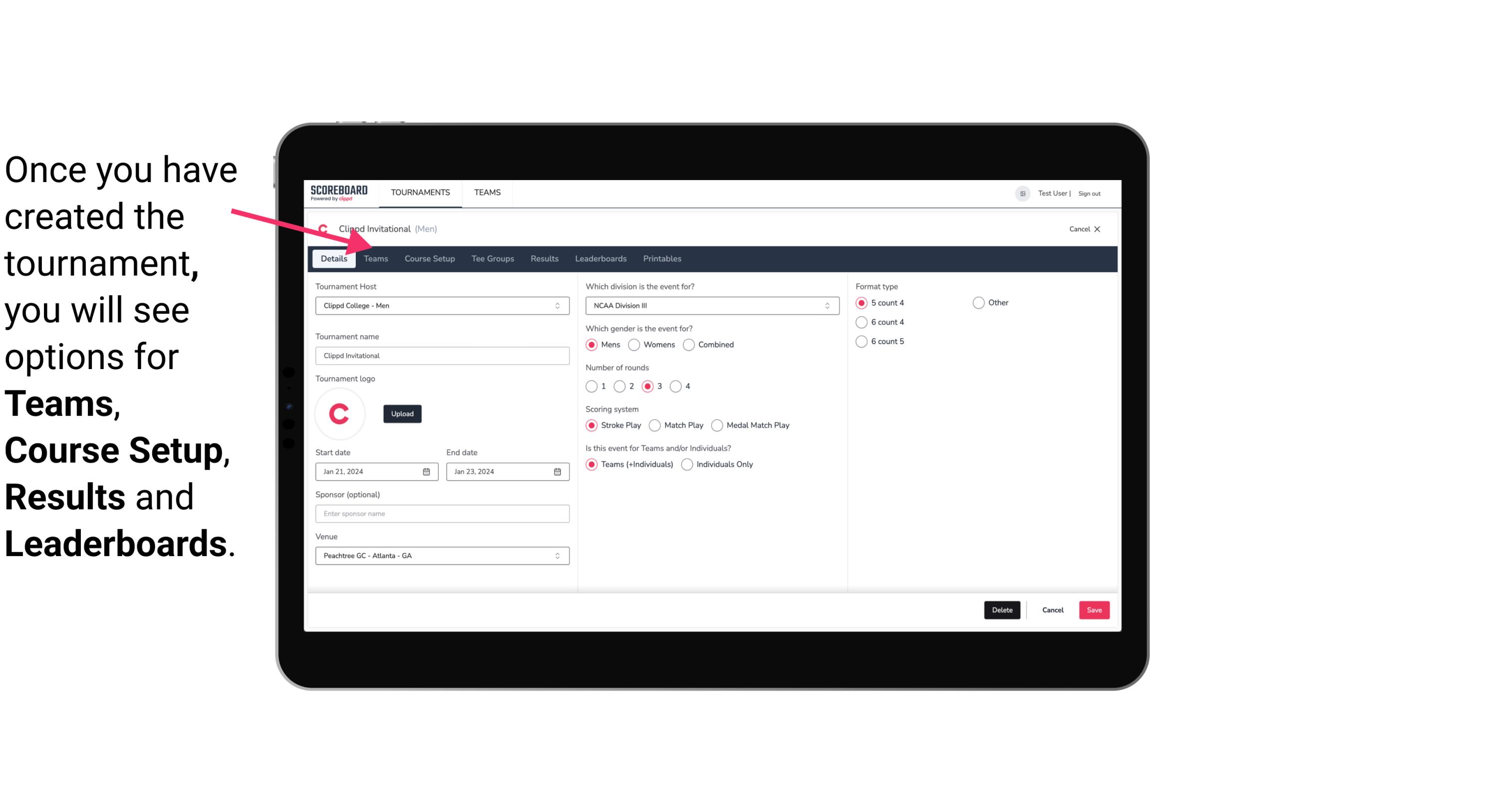The height and width of the screenshot is (812, 1510).
Task: Click the start date calendar icon
Action: (427, 471)
